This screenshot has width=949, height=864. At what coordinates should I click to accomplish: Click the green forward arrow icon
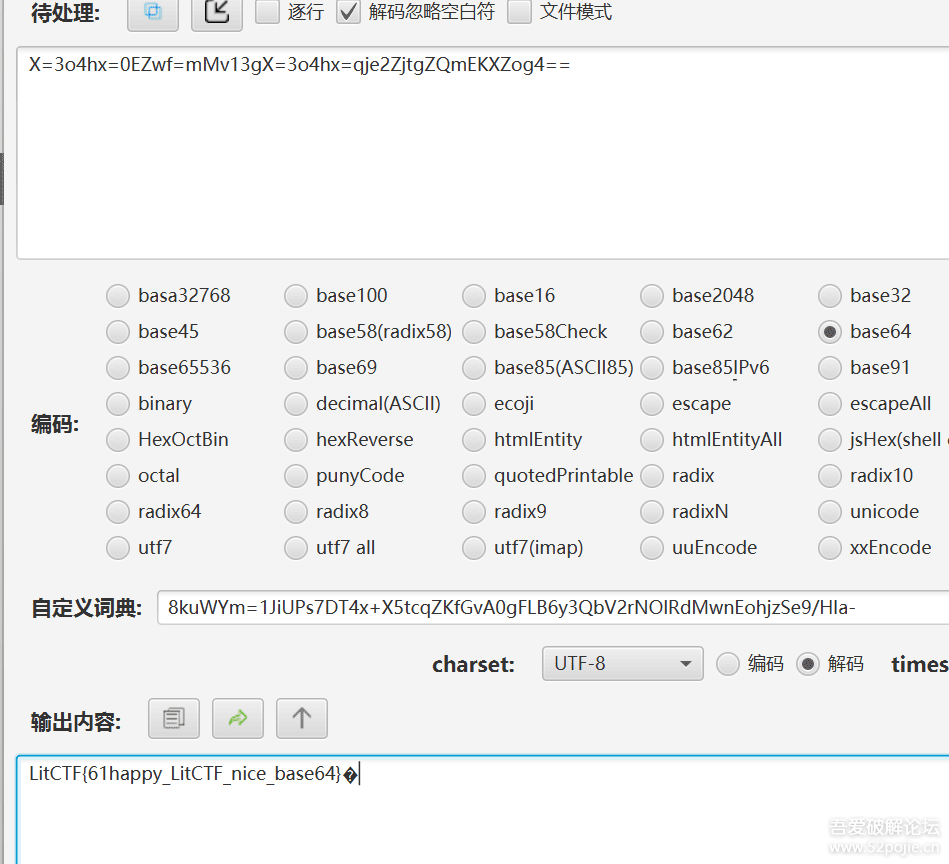(x=238, y=718)
